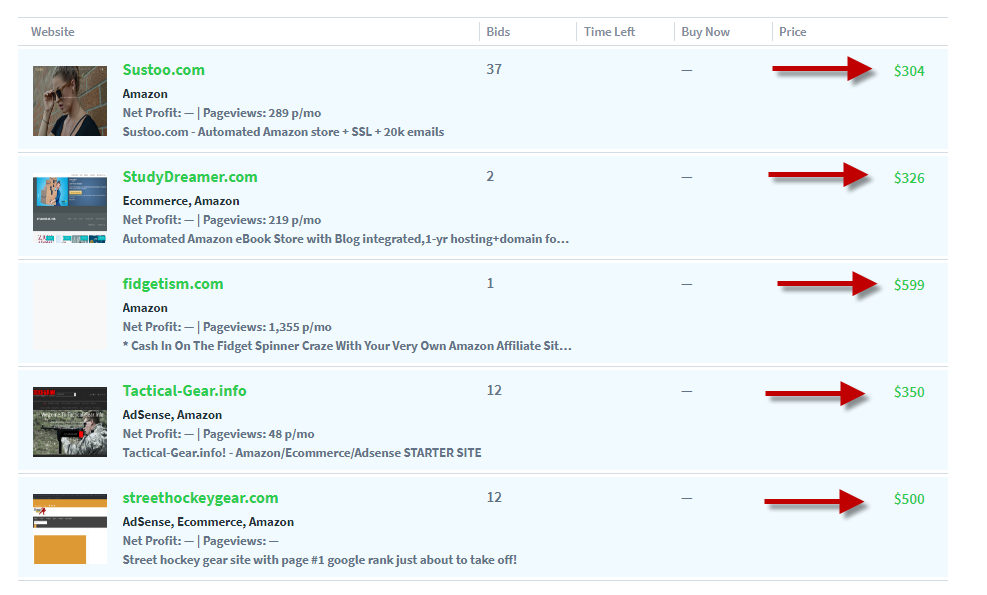Click the StudyDreamer.com site preview thumbnail
Screen dimensions: 987x595
70,209
